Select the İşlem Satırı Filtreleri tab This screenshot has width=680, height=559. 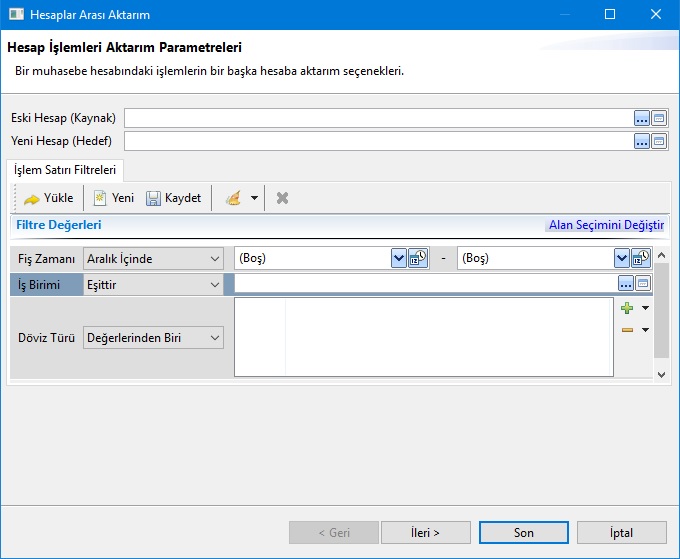(65, 170)
